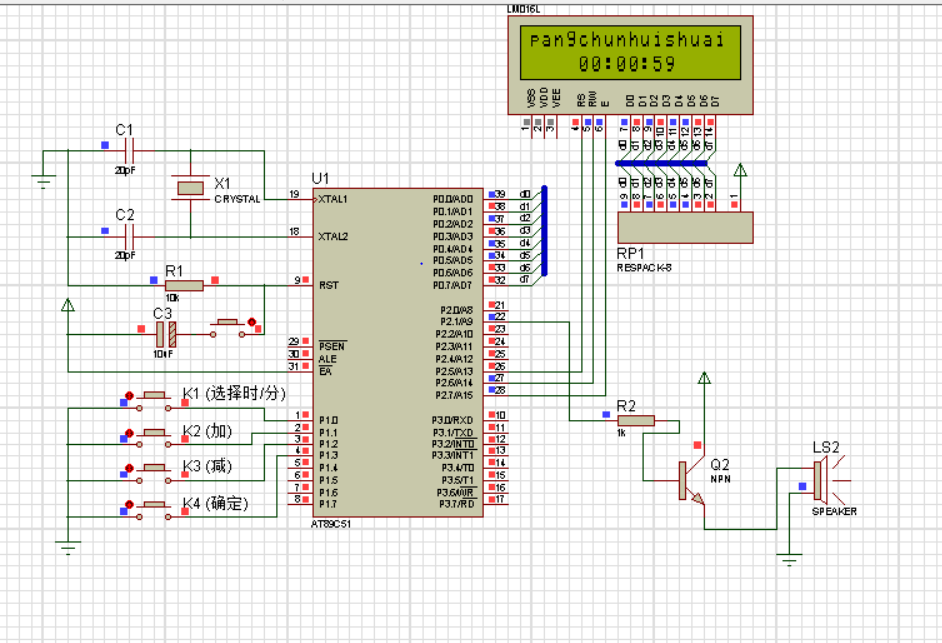Select the R1 10k resistor
Image resolution: width=942 pixels, height=643 pixels.
(x=184, y=285)
